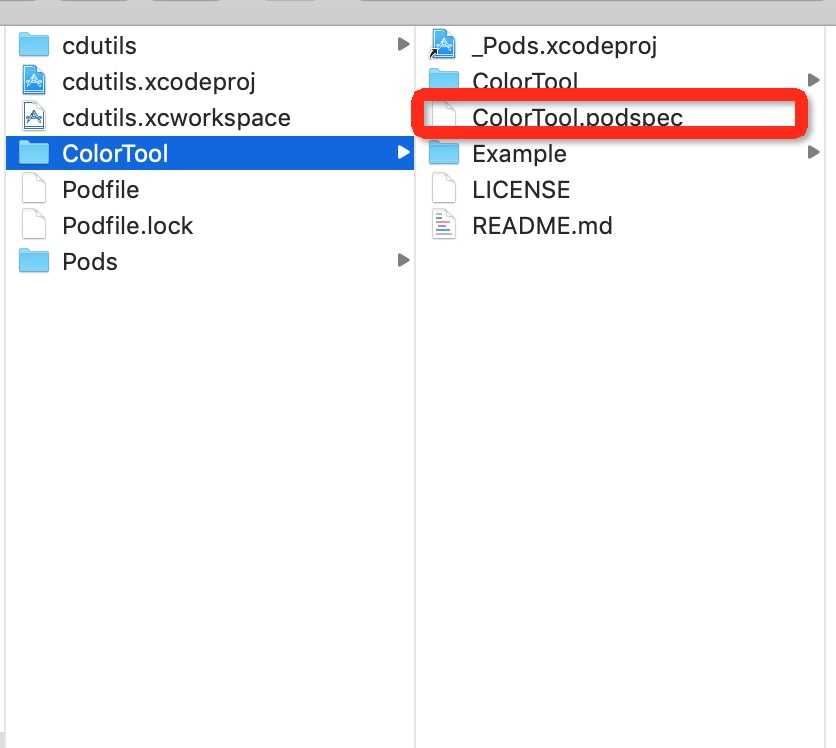This screenshot has width=836, height=748.
Task: Click the cdutils.xcodeproj file icon
Action: (34, 81)
